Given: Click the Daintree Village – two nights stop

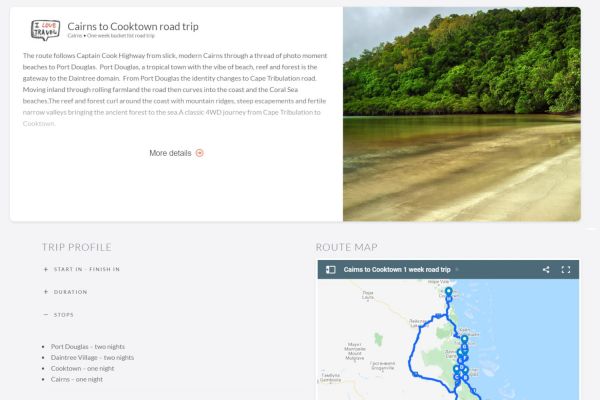Looking at the screenshot, I should (x=92, y=357).
